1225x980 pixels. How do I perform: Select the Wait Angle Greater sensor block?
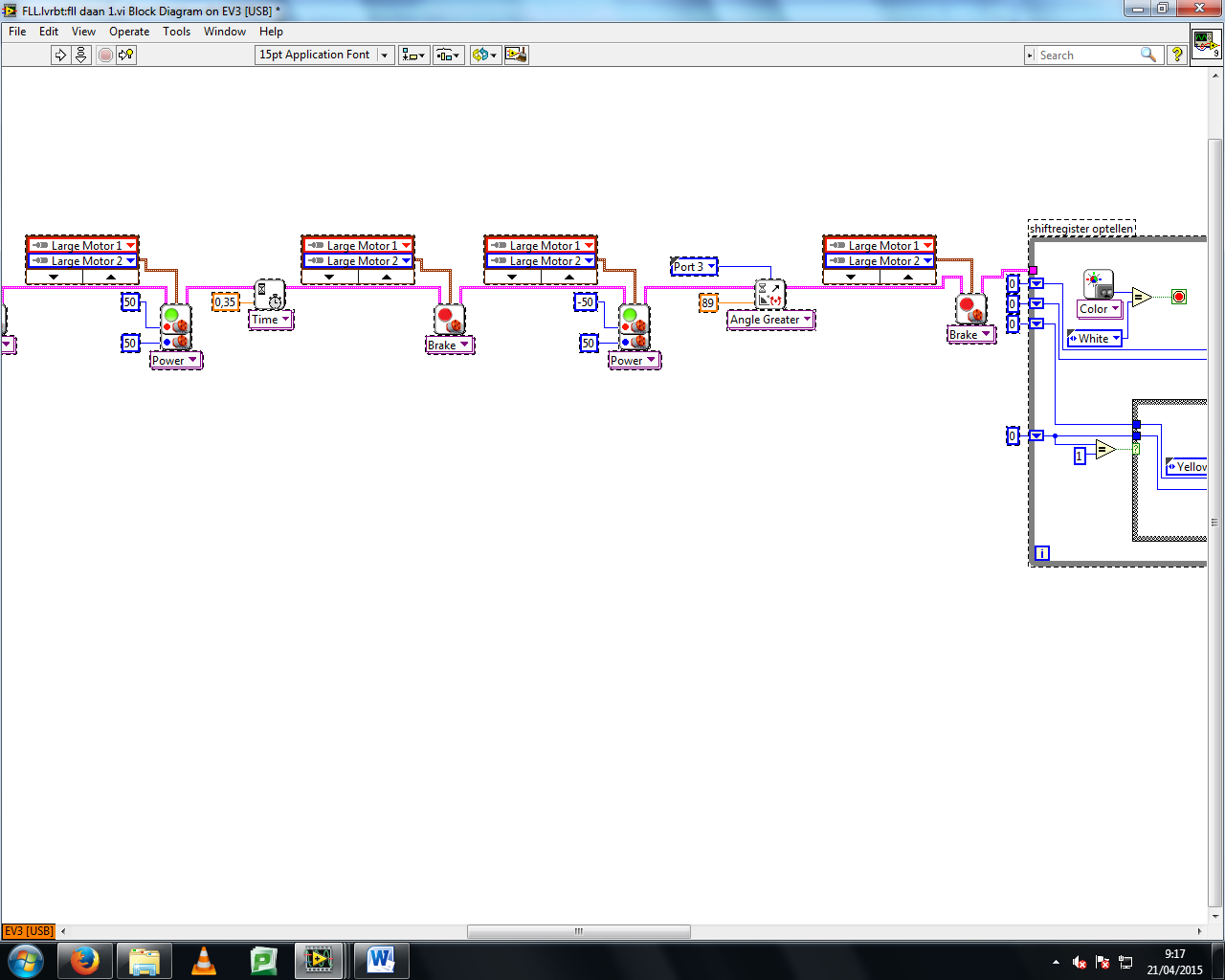coord(770,294)
